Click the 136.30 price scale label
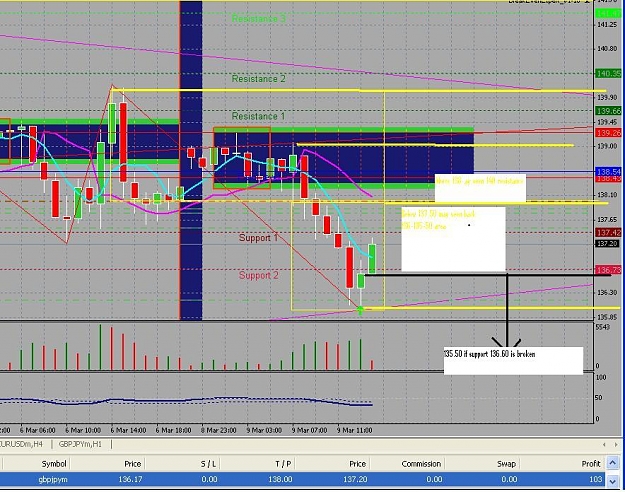The image size is (625, 492). point(607,293)
